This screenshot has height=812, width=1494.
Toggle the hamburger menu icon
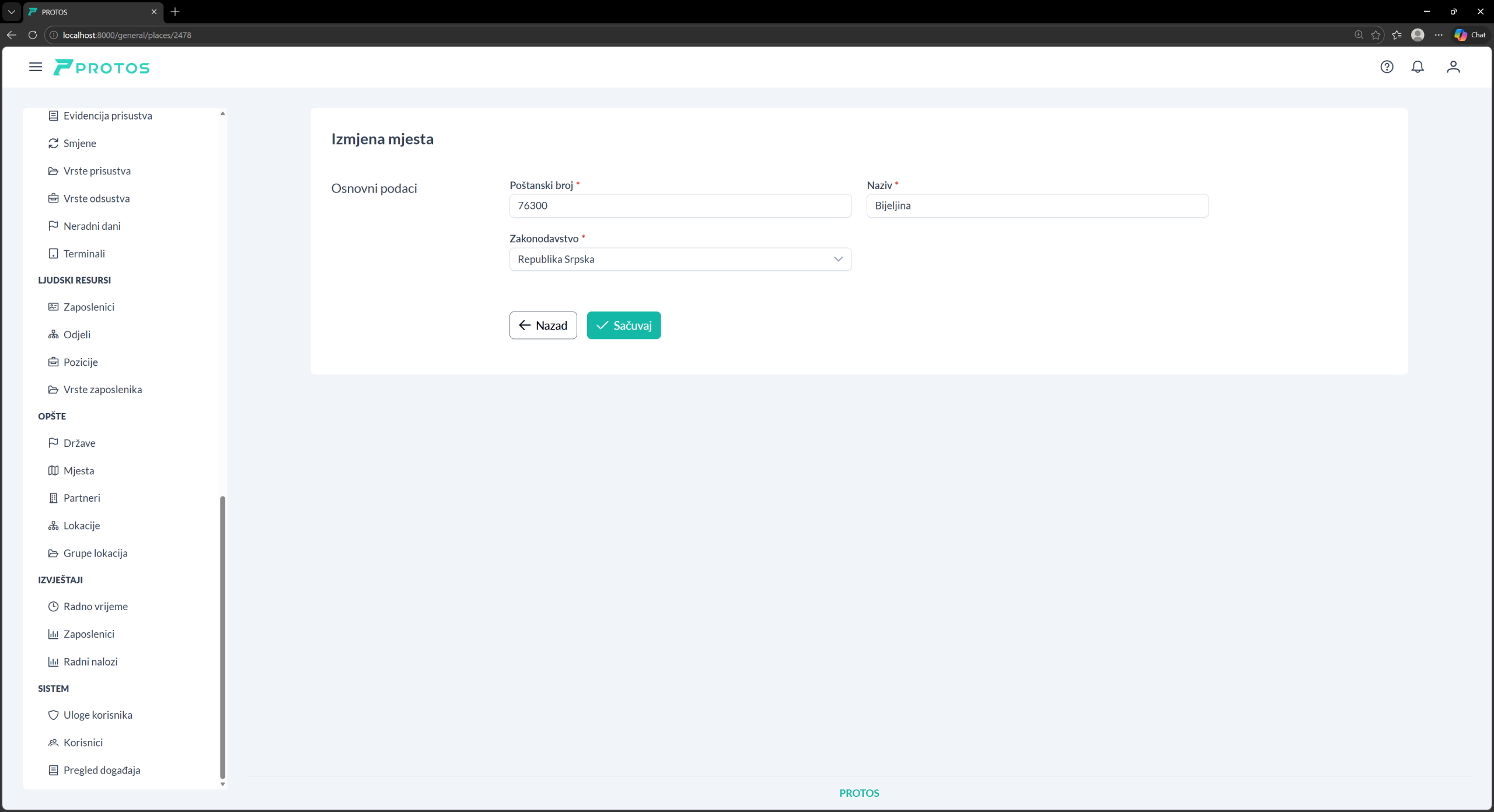pyautogui.click(x=36, y=67)
